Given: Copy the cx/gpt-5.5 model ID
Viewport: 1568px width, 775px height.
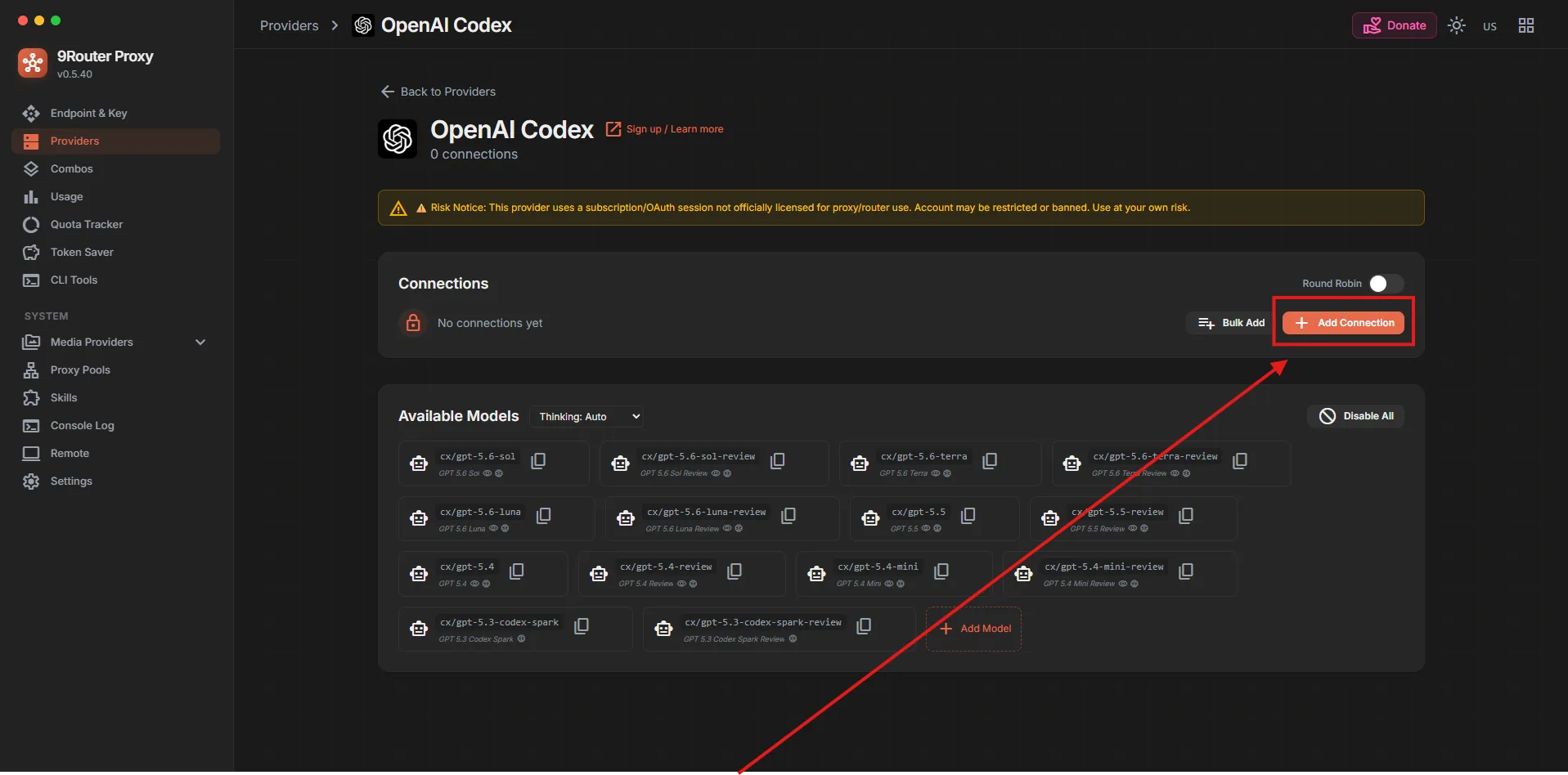Looking at the screenshot, I should coord(968,516).
